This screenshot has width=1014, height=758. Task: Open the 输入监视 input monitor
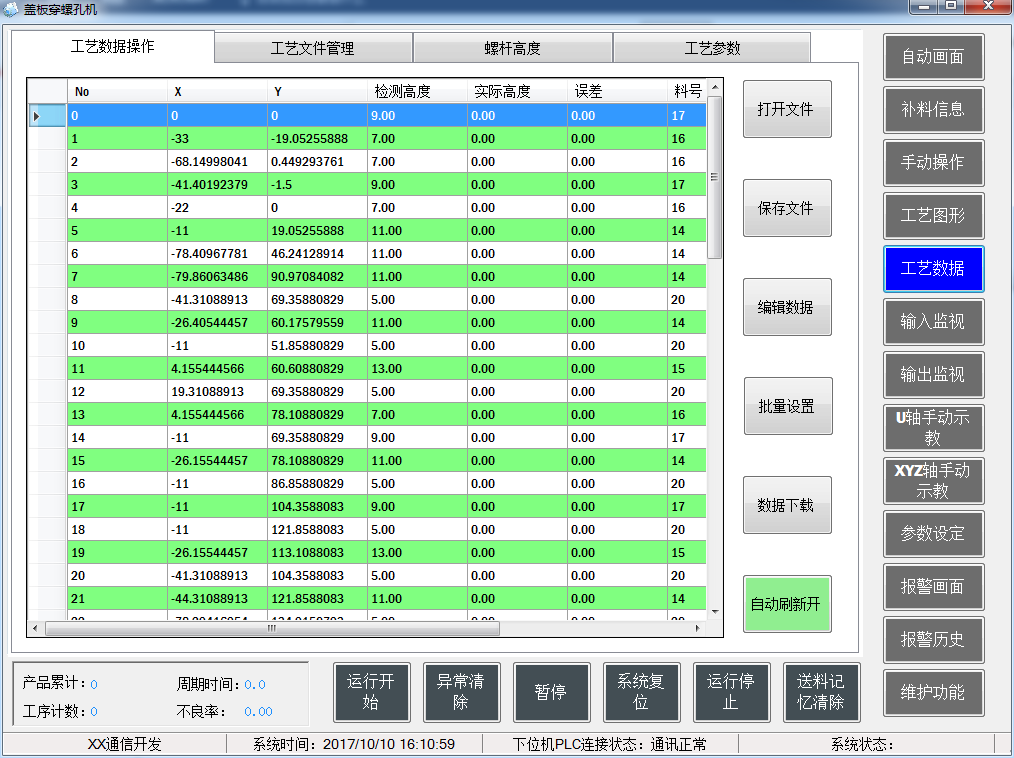pyautogui.click(x=932, y=322)
